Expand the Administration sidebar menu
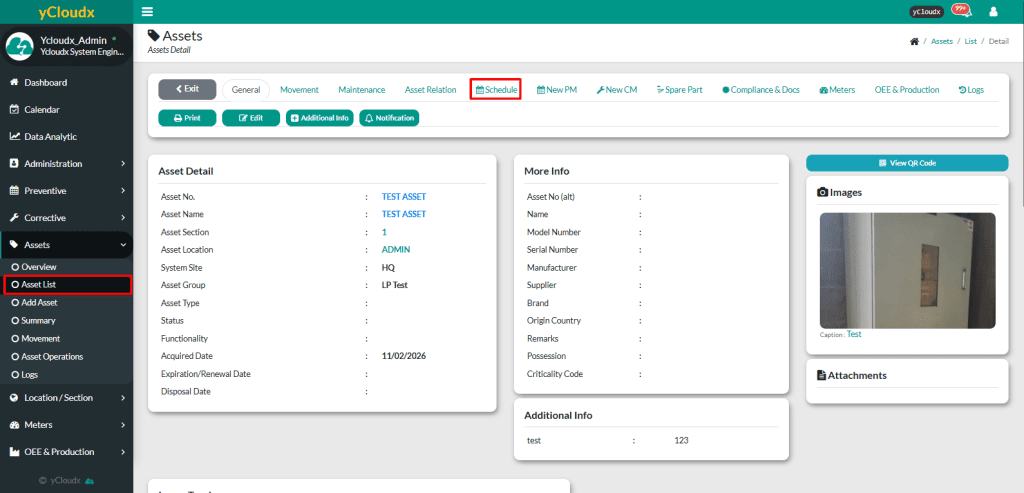1024x493 pixels. coord(66,164)
